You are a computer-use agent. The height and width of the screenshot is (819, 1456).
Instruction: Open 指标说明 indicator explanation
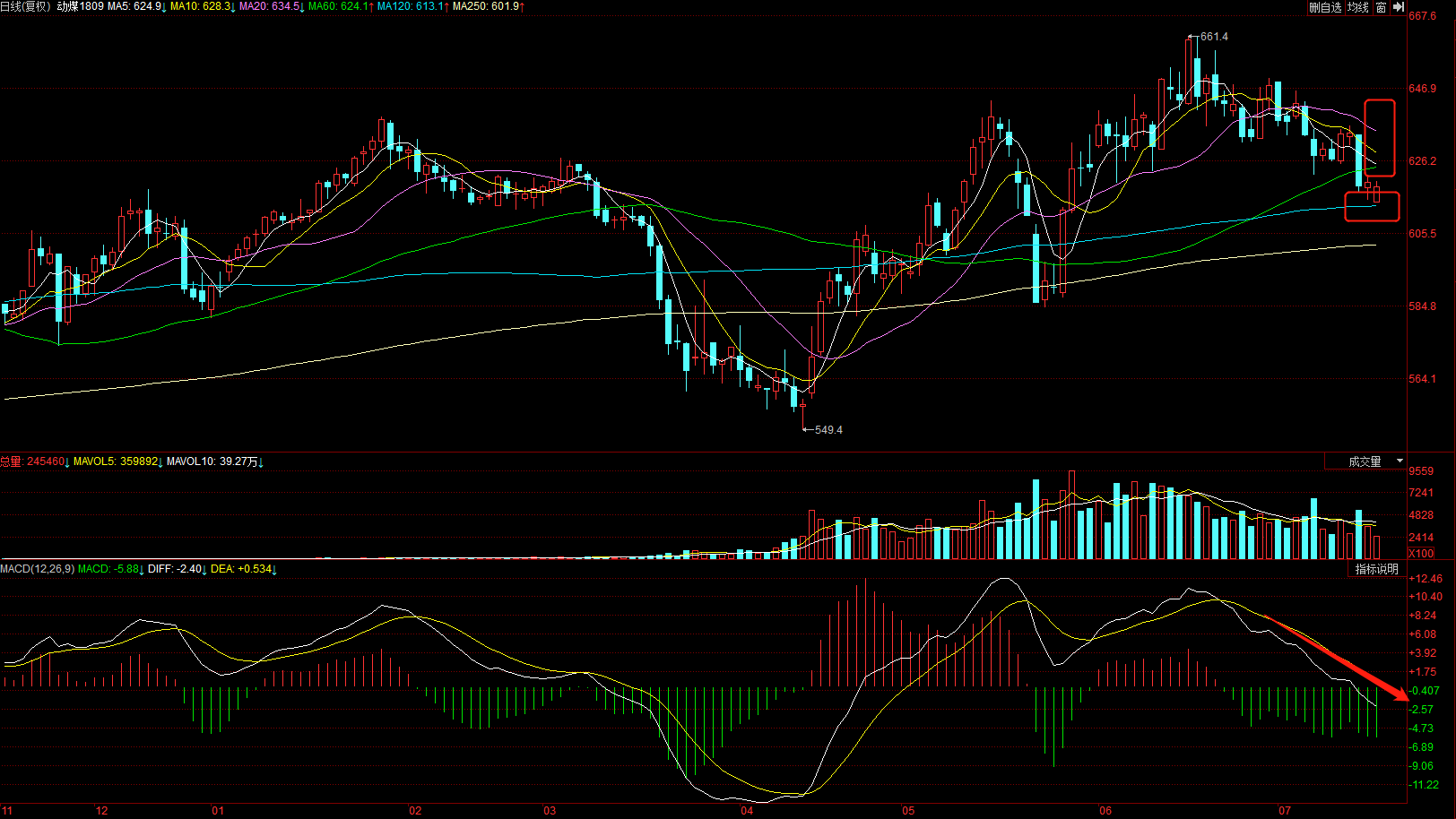click(1377, 569)
